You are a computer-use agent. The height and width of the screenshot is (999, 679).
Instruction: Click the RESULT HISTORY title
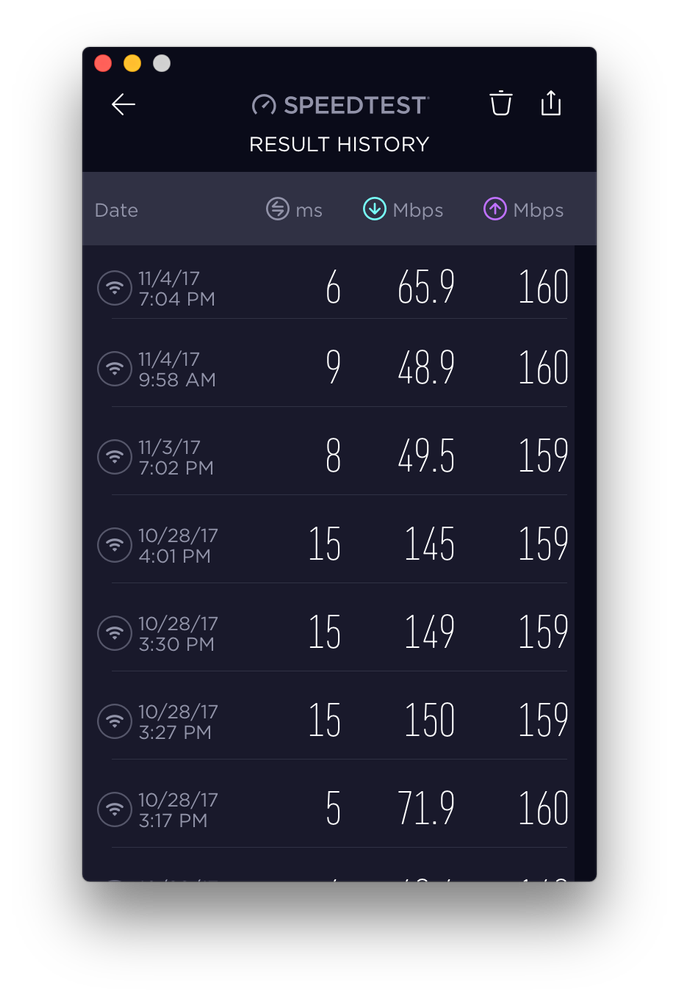pyautogui.click(x=339, y=144)
